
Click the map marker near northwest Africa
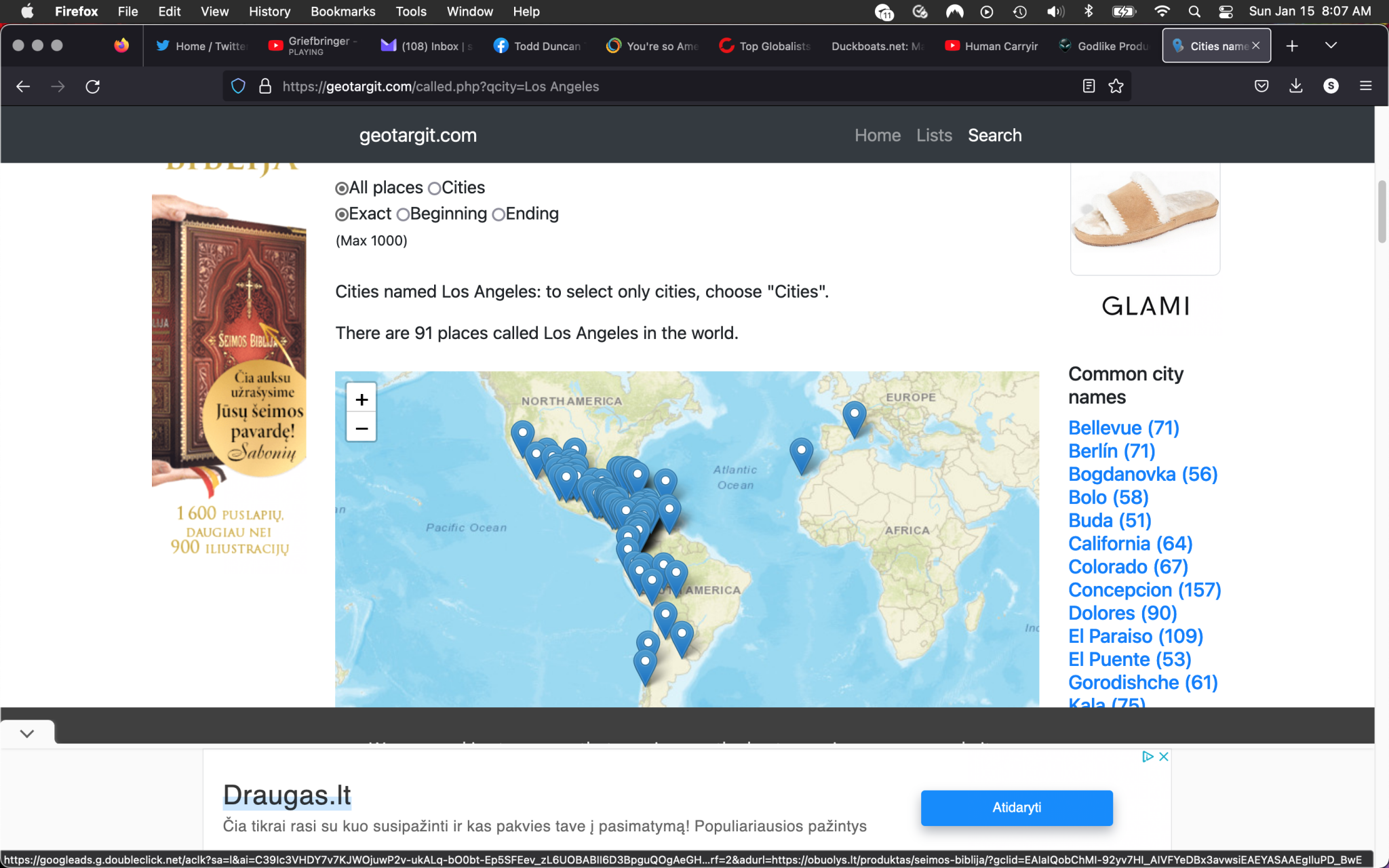click(x=801, y=456)
